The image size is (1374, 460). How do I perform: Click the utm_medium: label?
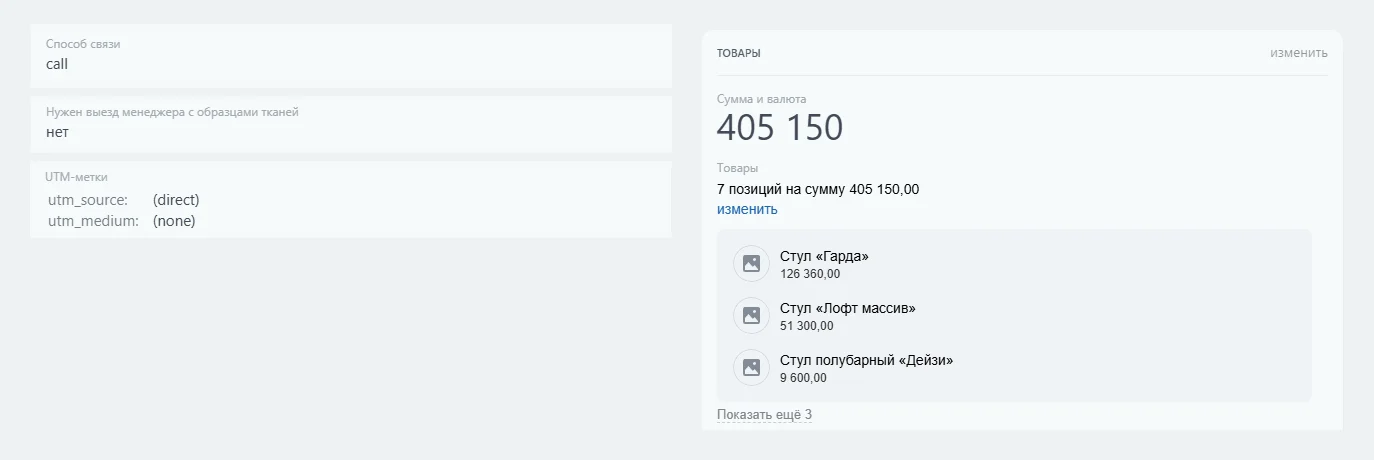tap(93, 221)
